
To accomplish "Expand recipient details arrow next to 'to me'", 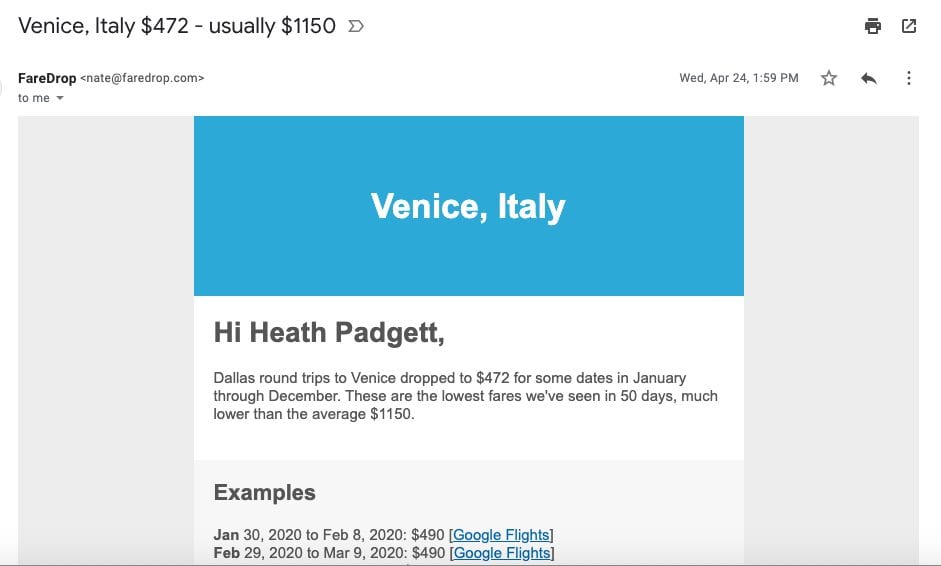I will 59,98.
